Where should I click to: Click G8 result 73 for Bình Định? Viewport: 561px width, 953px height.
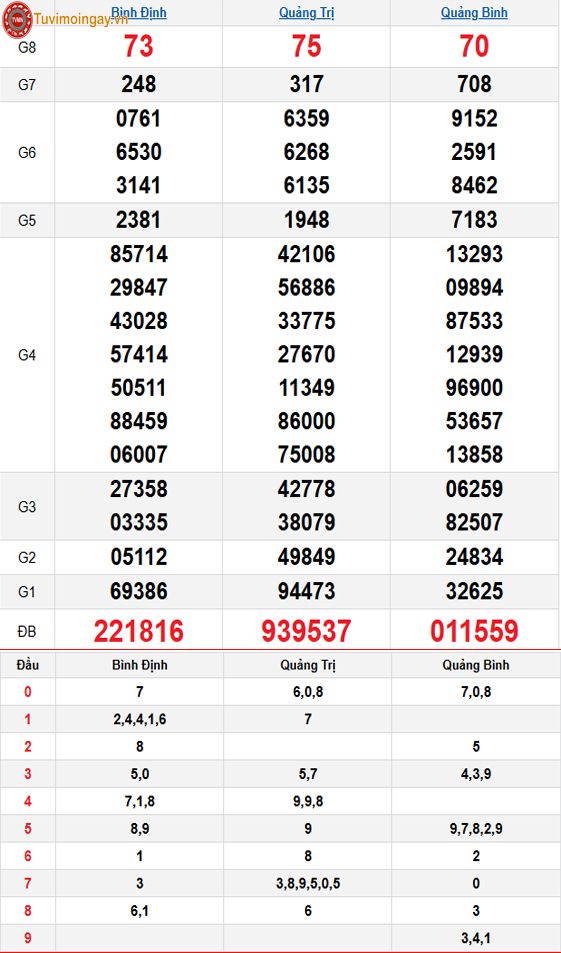tap(139, 47)
